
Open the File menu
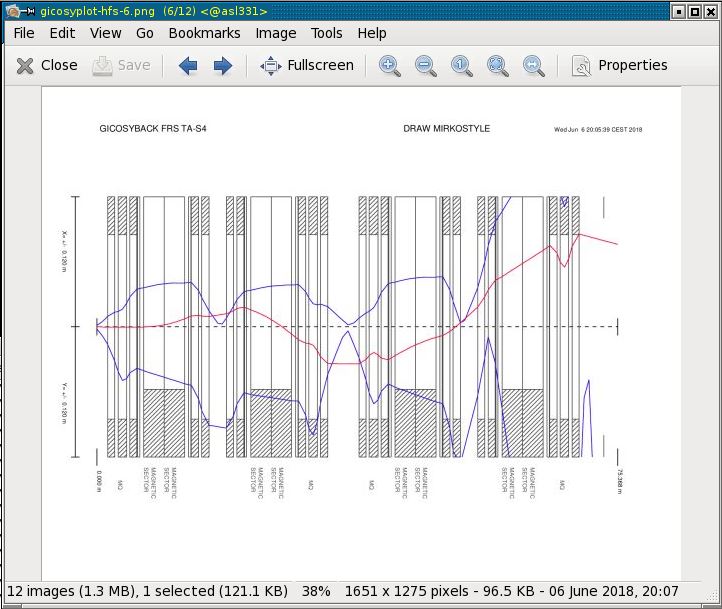(x=23, y=33)
